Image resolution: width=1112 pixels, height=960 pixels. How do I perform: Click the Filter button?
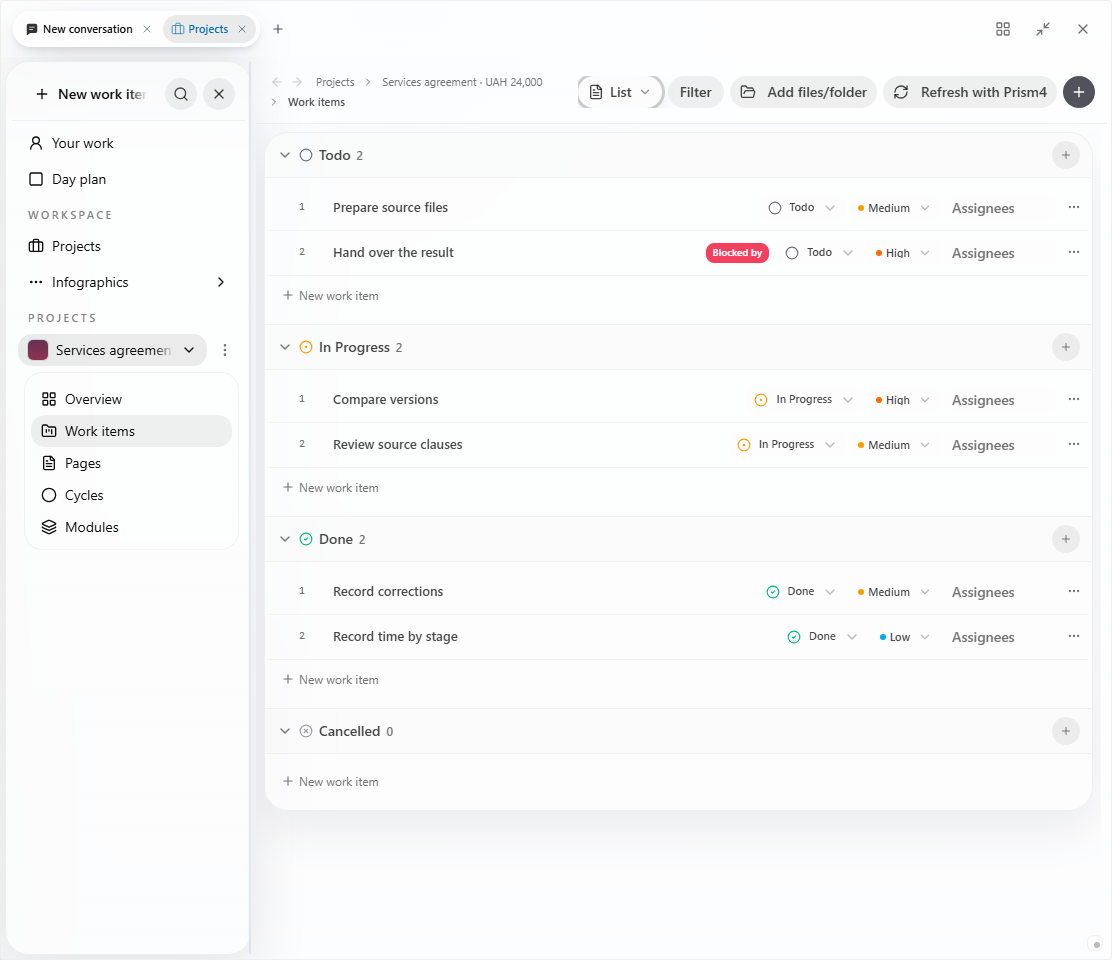click(695, 92)
